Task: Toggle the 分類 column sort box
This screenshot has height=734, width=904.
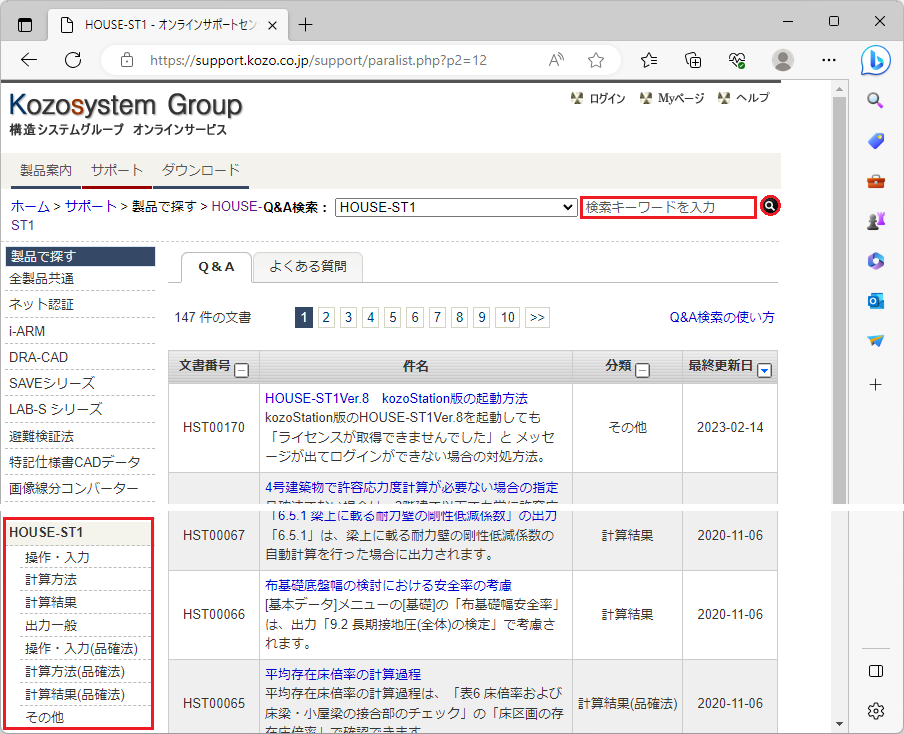Action: click(643, 370)
